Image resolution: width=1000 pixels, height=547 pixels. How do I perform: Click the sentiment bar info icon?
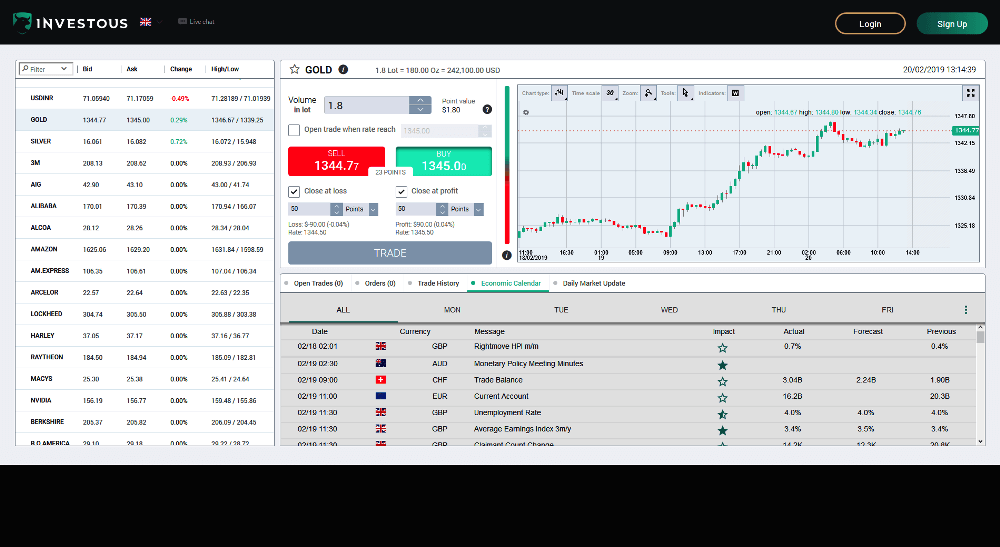click(x=506, y=255)
